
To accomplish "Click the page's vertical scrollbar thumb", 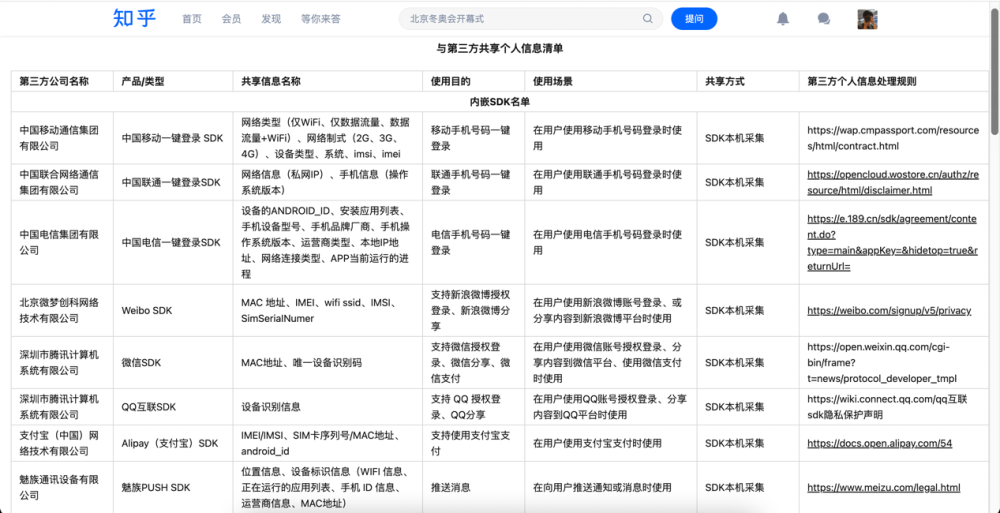I will tap(995, 70).
